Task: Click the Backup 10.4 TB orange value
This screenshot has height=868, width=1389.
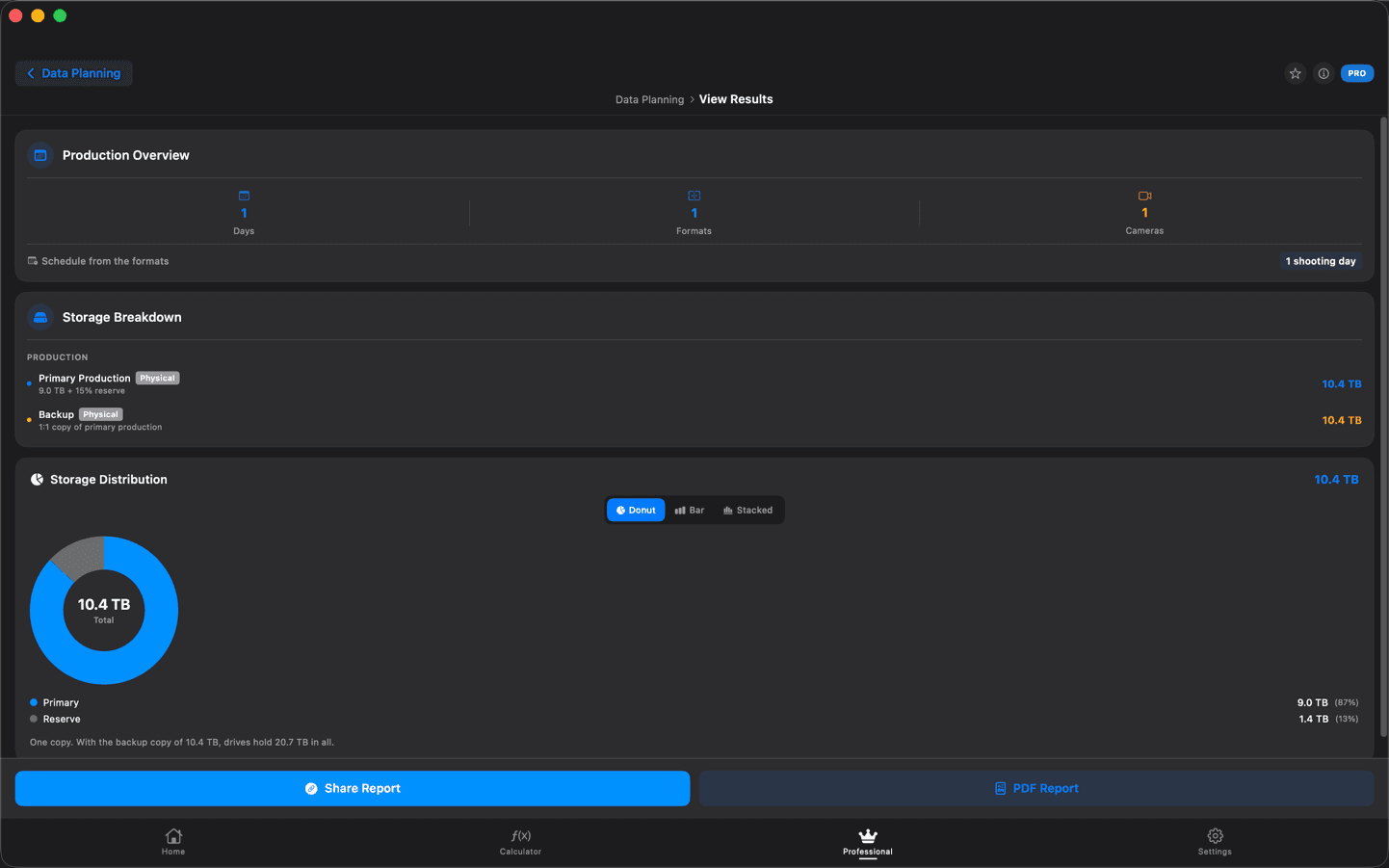Action: pyautogui.click(x=1342, y=421)
